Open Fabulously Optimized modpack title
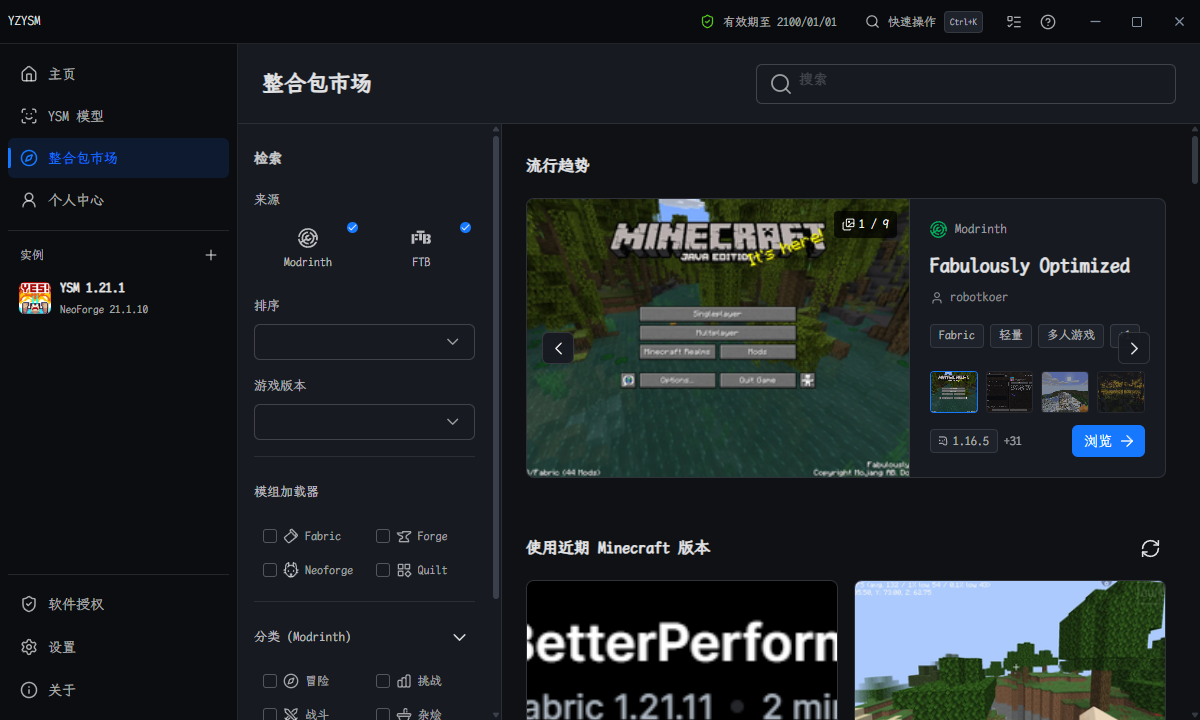 (x=1029, y=265)
